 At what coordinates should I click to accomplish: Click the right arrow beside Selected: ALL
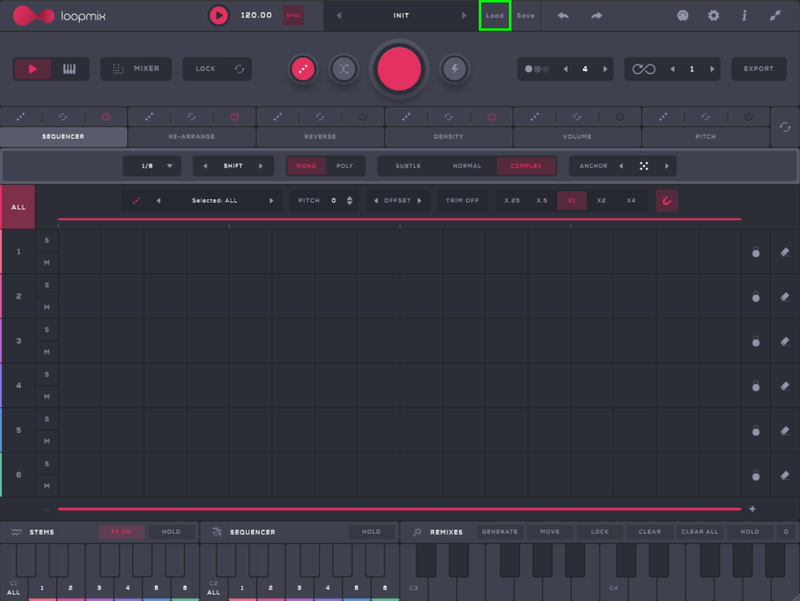point(271,201)
